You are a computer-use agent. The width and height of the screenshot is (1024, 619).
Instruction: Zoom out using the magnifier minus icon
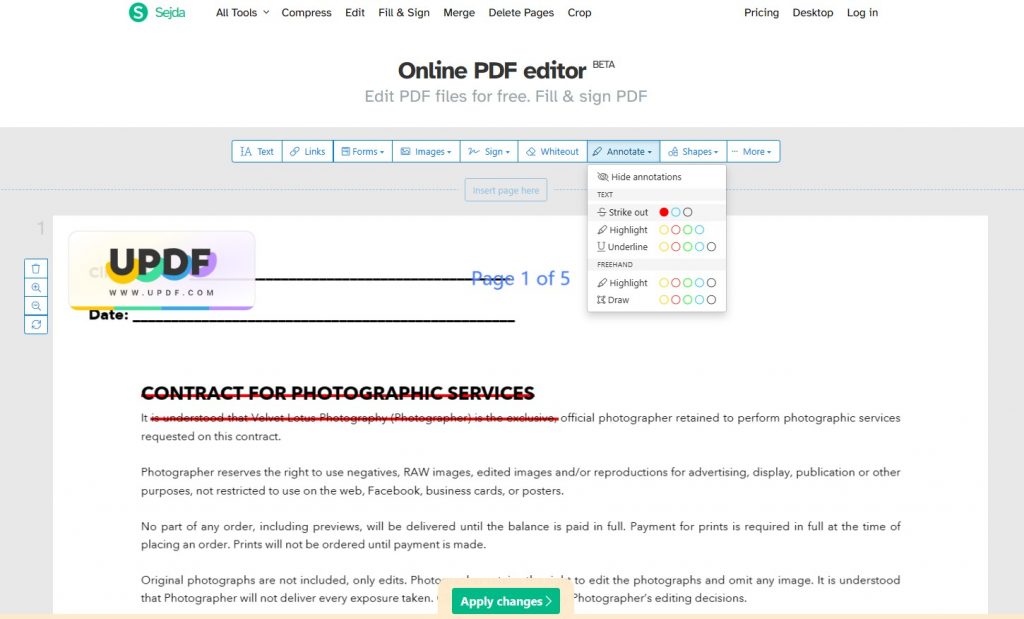tap(36, 306)
